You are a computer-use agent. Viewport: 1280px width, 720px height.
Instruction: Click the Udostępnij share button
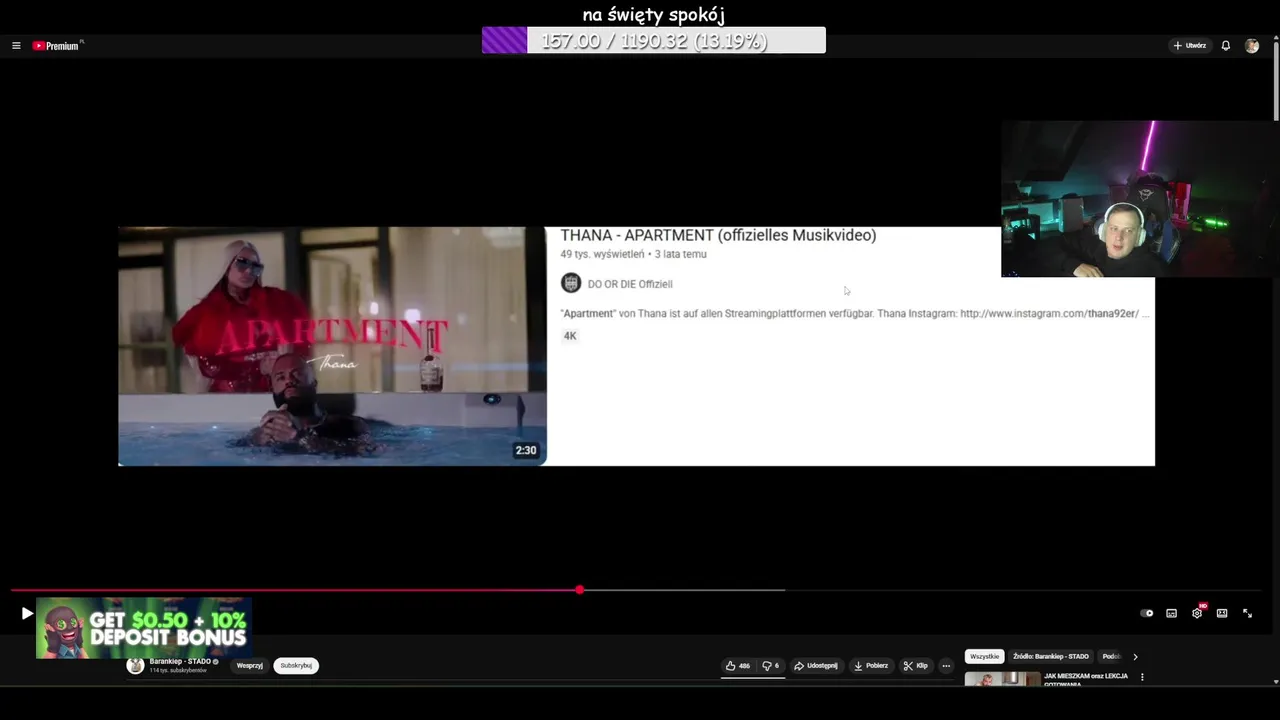(816, 666)
